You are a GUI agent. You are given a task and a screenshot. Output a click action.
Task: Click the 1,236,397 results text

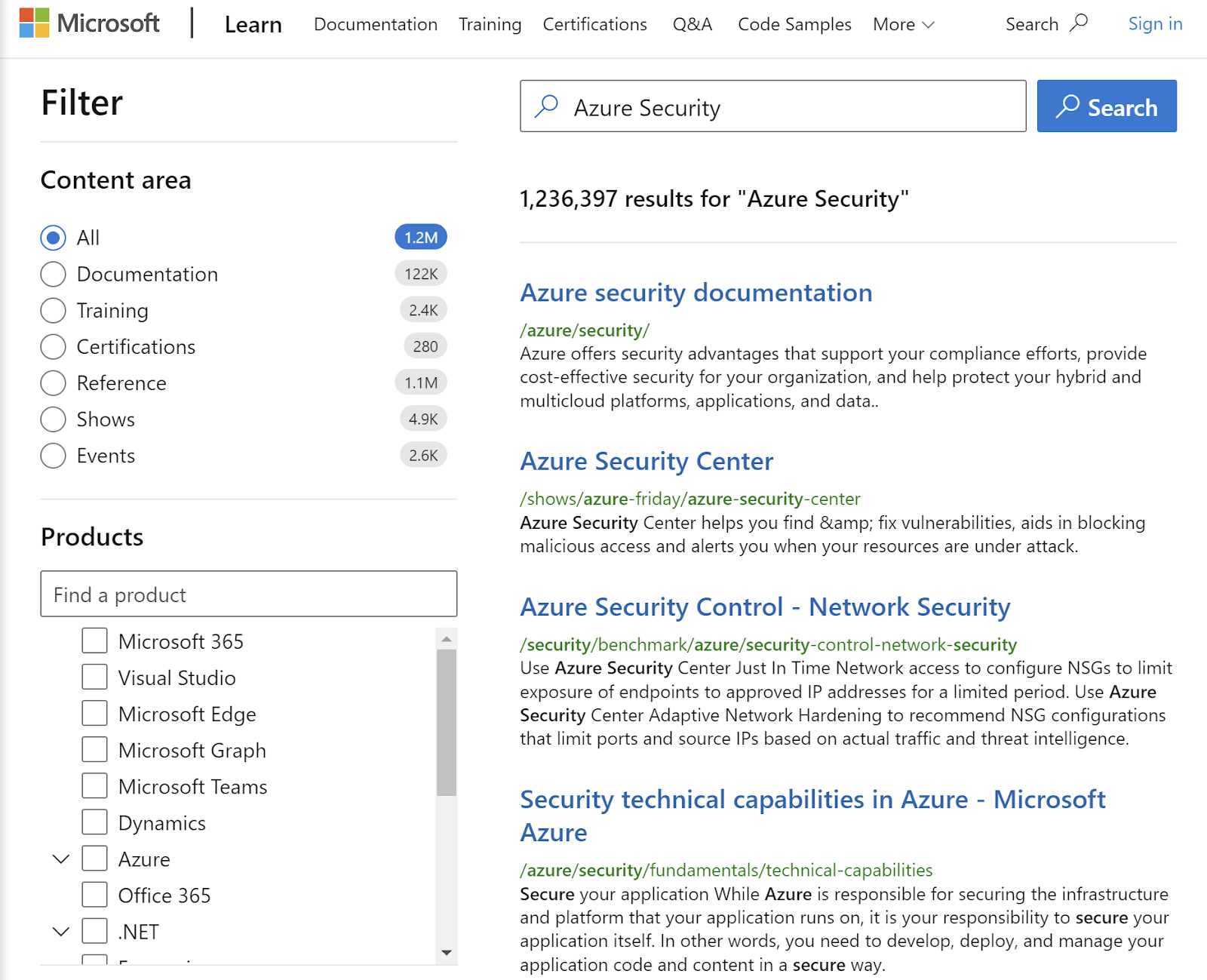pyautogui.click(x=714, y=198)
